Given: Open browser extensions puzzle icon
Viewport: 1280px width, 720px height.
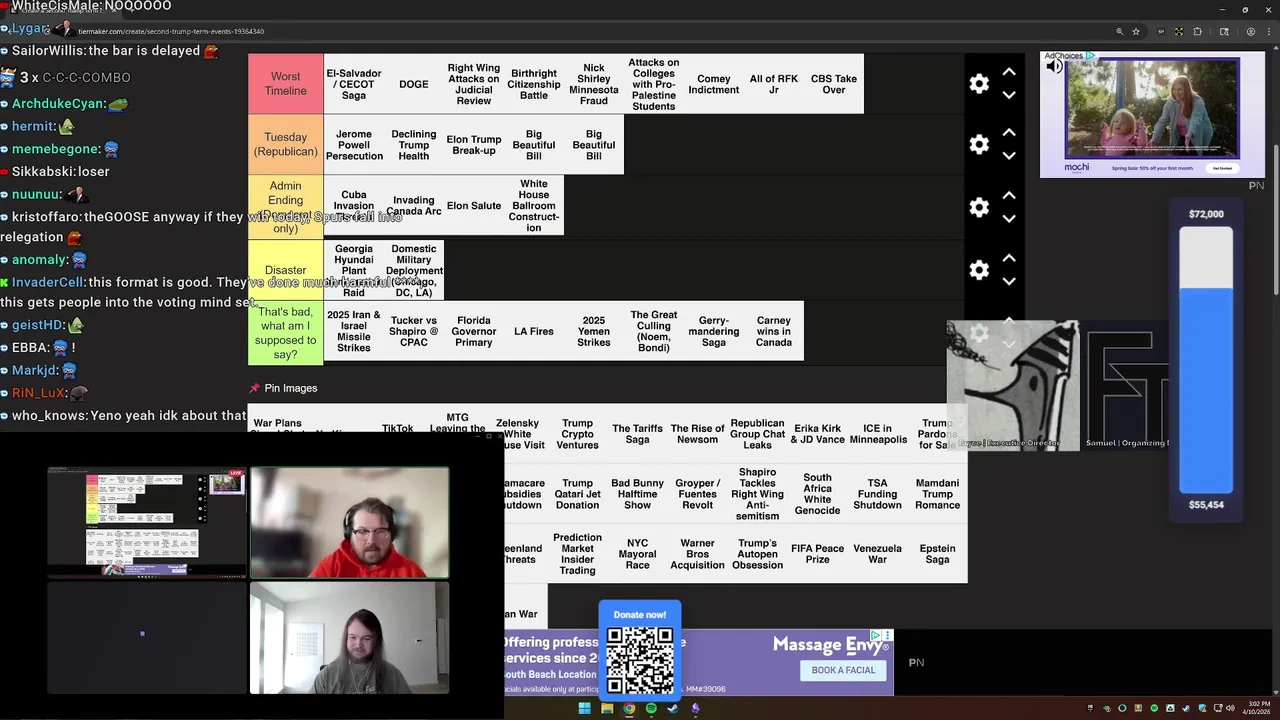Looking at the screenshot, I should 1200,31.
